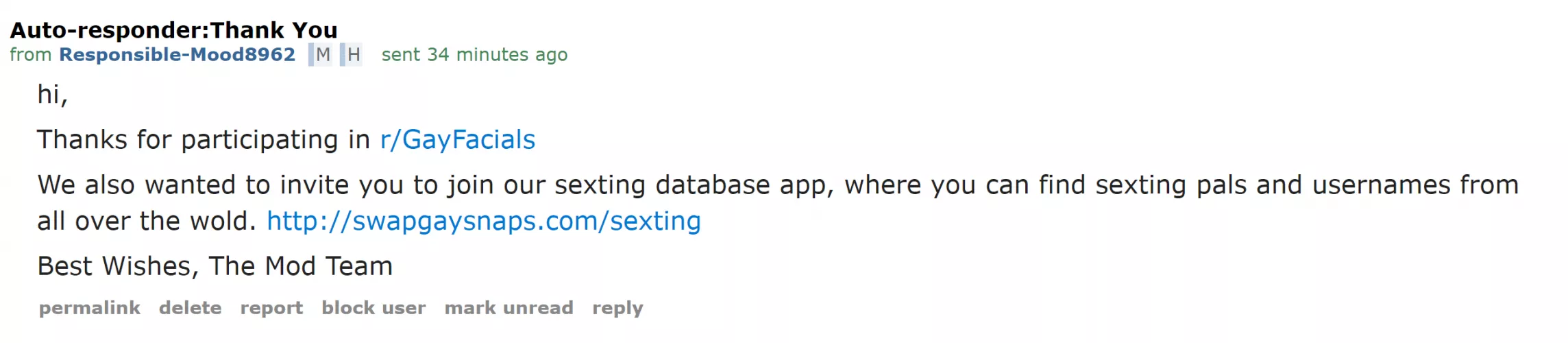Click the H badge beside the username
Viewport: 1568px width, 343px height.
(x=352, y=54)
